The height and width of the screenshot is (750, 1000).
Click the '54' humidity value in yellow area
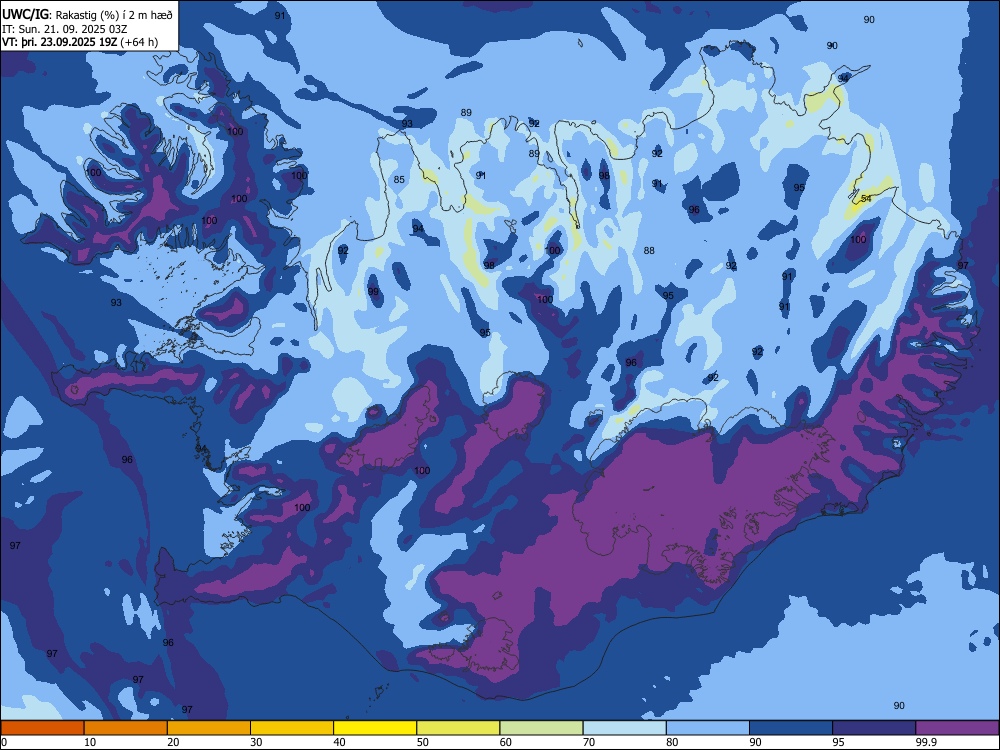(866, 198)
